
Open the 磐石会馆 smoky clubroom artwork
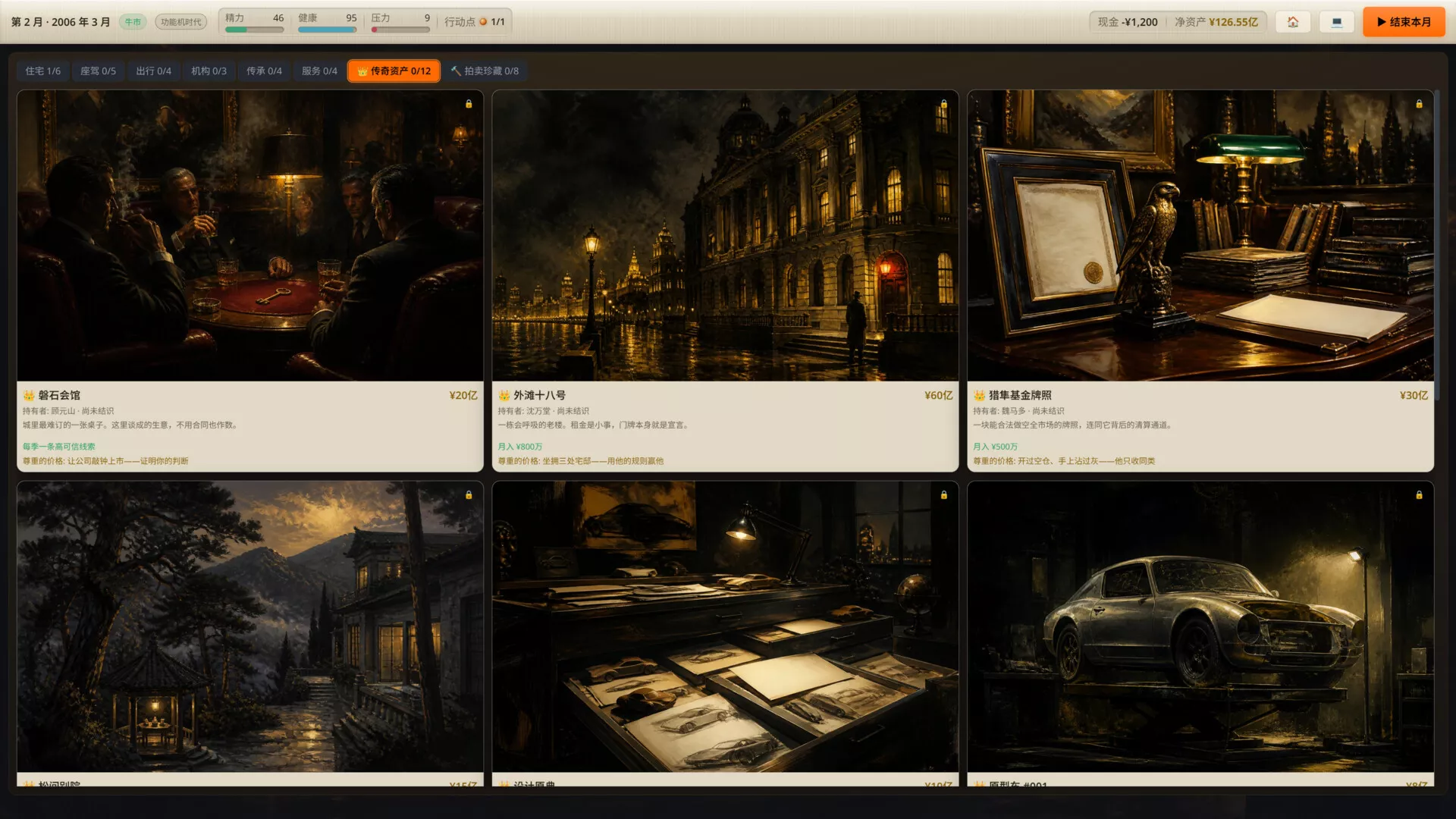coord(250,236)
